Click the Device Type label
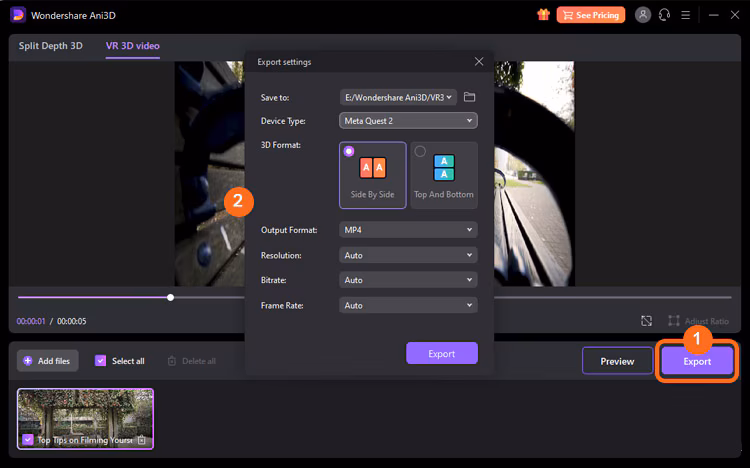 (283, 121)
